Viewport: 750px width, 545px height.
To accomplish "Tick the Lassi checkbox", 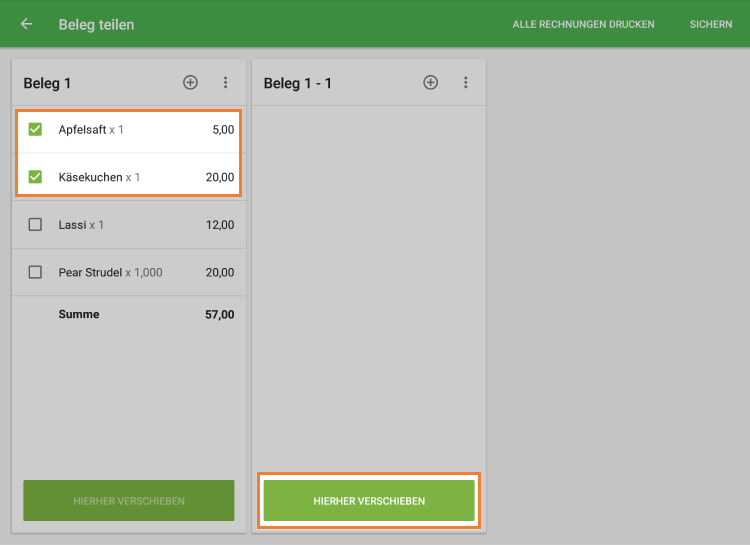I will pos(35,225).
